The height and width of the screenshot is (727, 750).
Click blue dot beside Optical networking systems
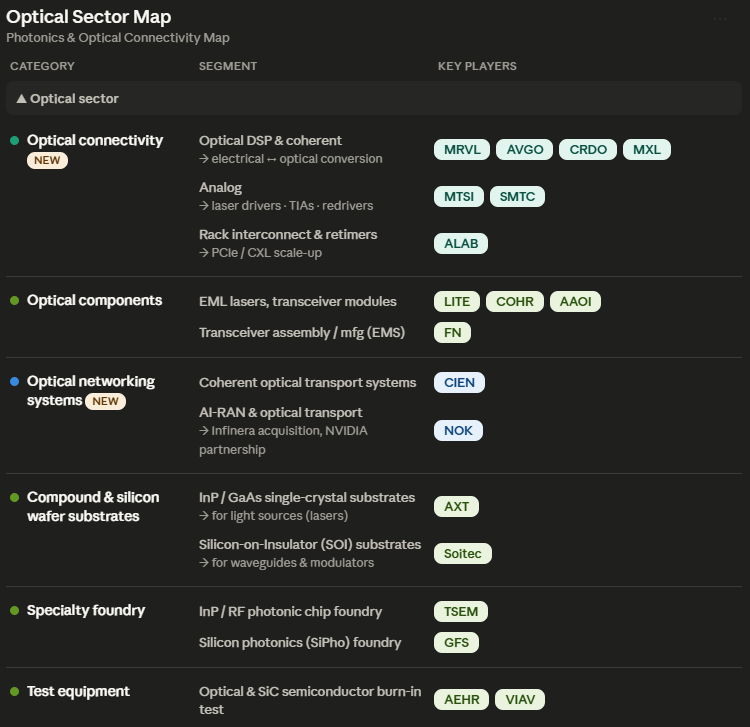tap(14, 381)
